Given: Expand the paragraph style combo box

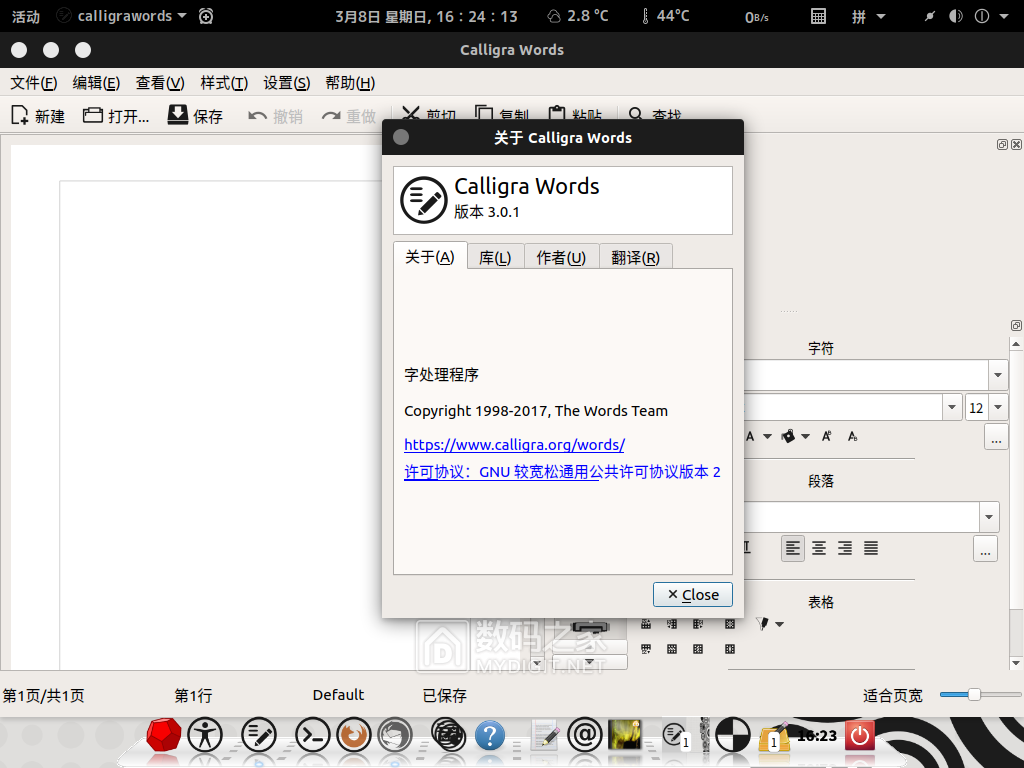Looking at the screenshot, I should tap(989, 517).
